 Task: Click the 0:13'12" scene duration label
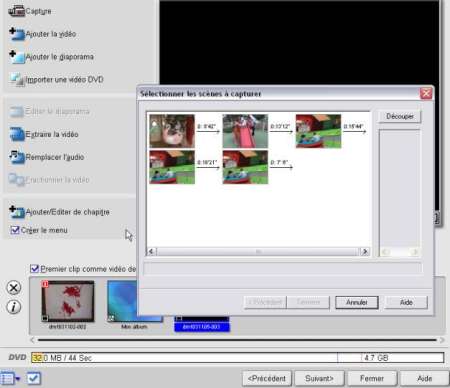[280, 126]
